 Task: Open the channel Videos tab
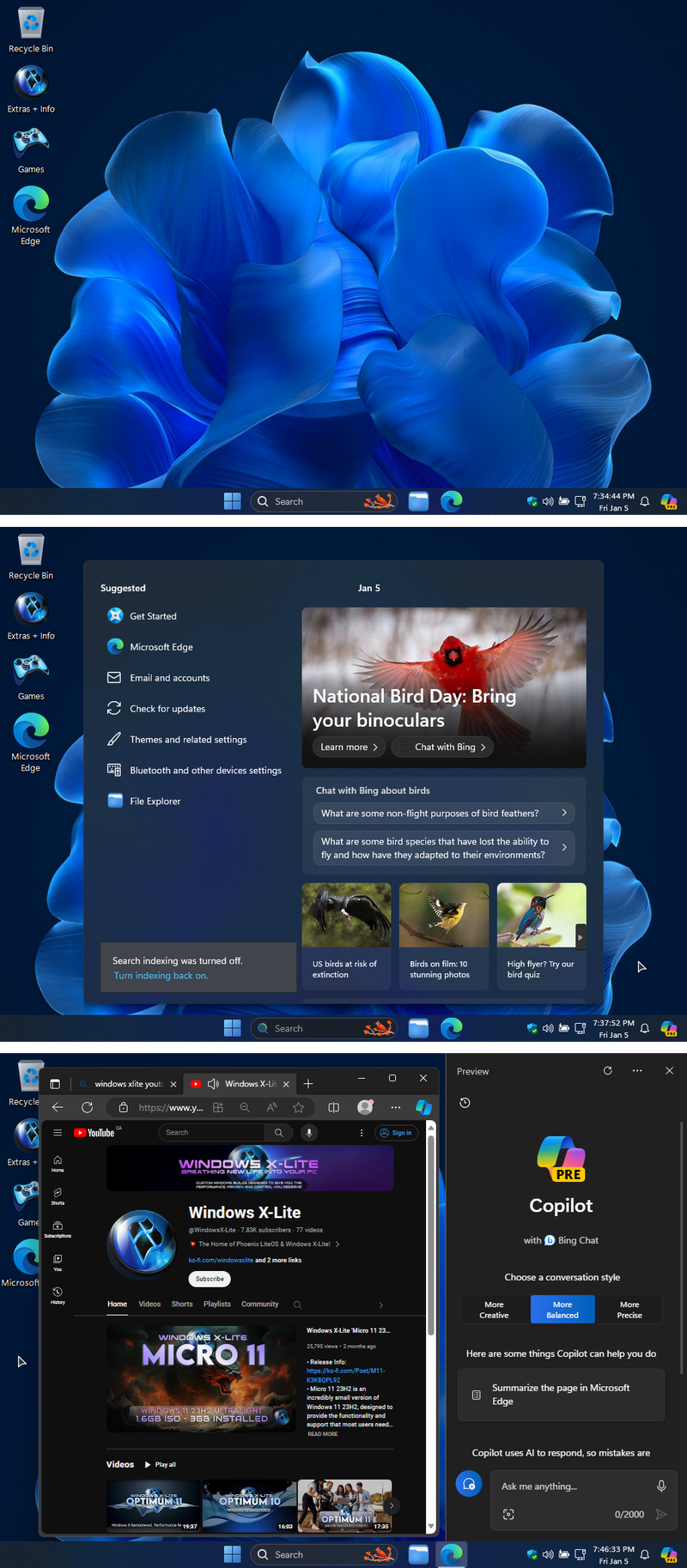[x=149, y=1304]
